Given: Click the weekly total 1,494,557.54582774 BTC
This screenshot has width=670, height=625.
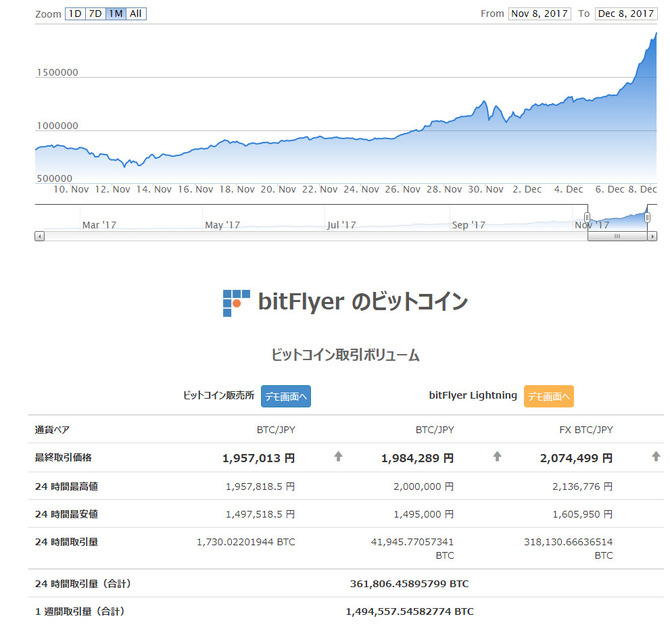Looking at the screenshot, I should pos(409,611).
